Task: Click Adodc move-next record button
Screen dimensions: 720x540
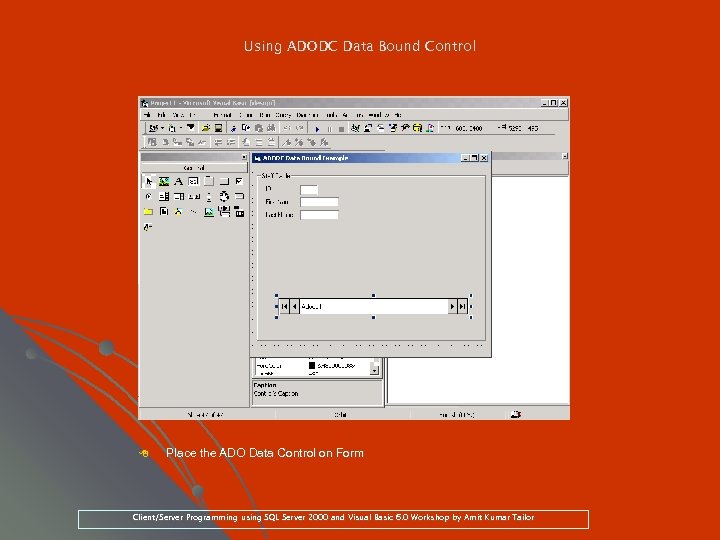Action: 452,306
